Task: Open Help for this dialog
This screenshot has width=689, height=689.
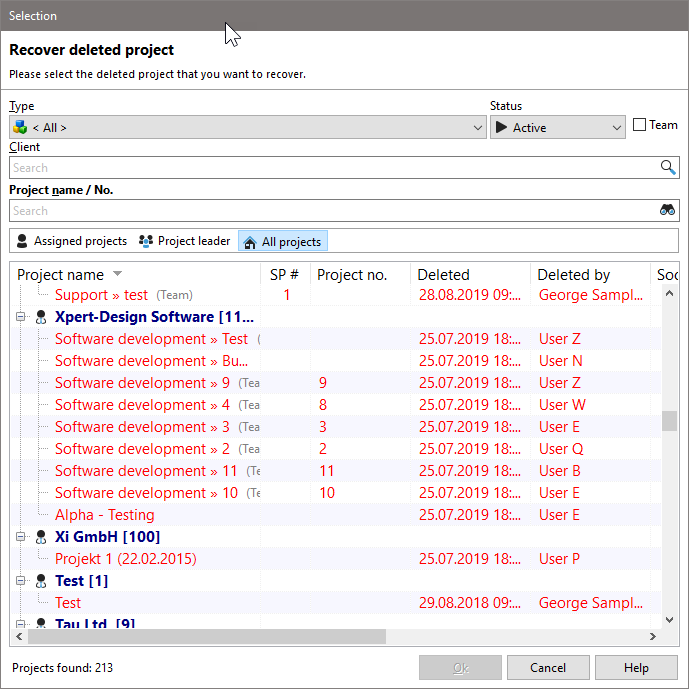Action: click(636, 667)
